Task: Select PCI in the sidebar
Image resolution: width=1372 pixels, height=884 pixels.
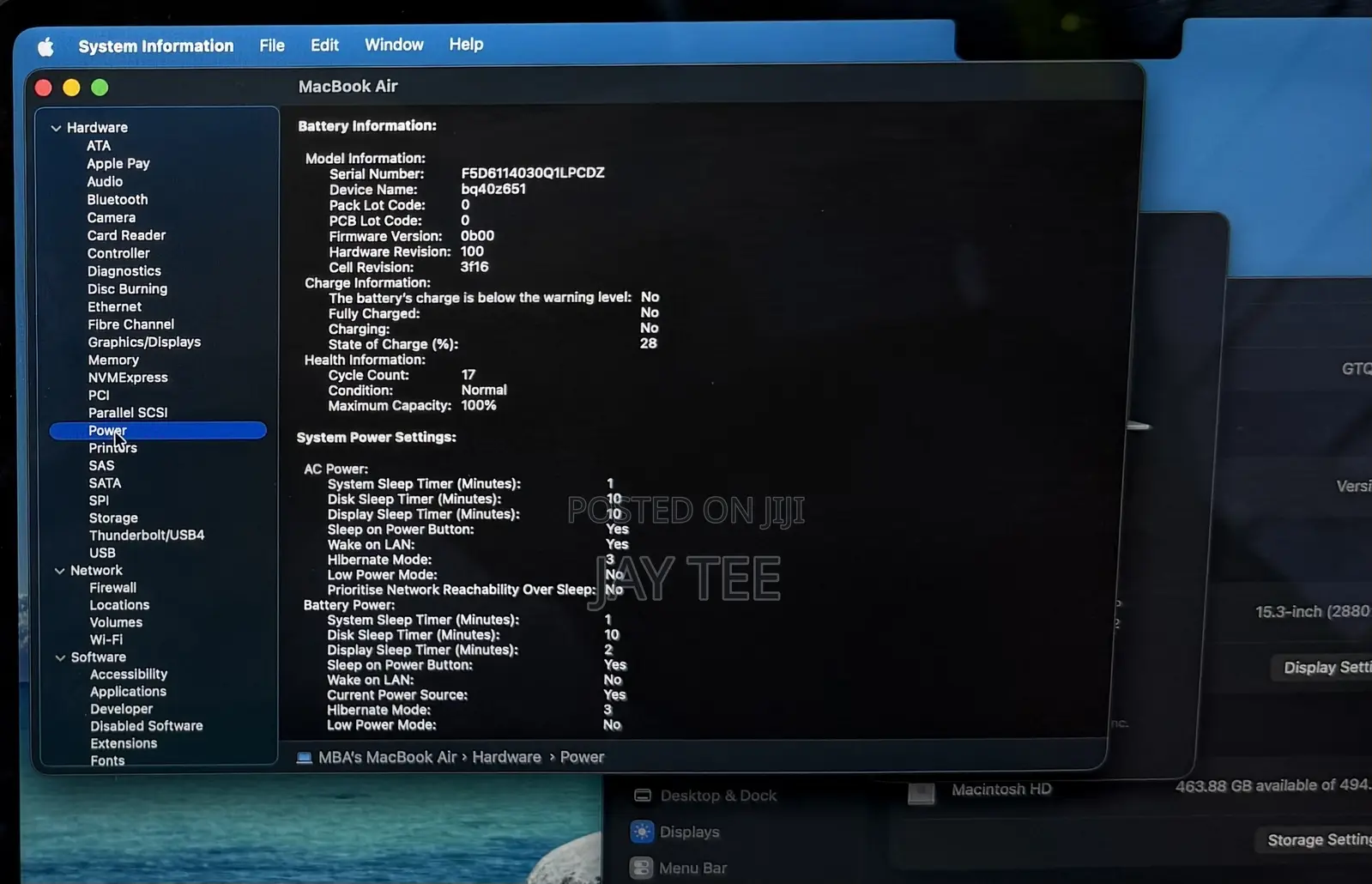Action: [x=99, y=396]
